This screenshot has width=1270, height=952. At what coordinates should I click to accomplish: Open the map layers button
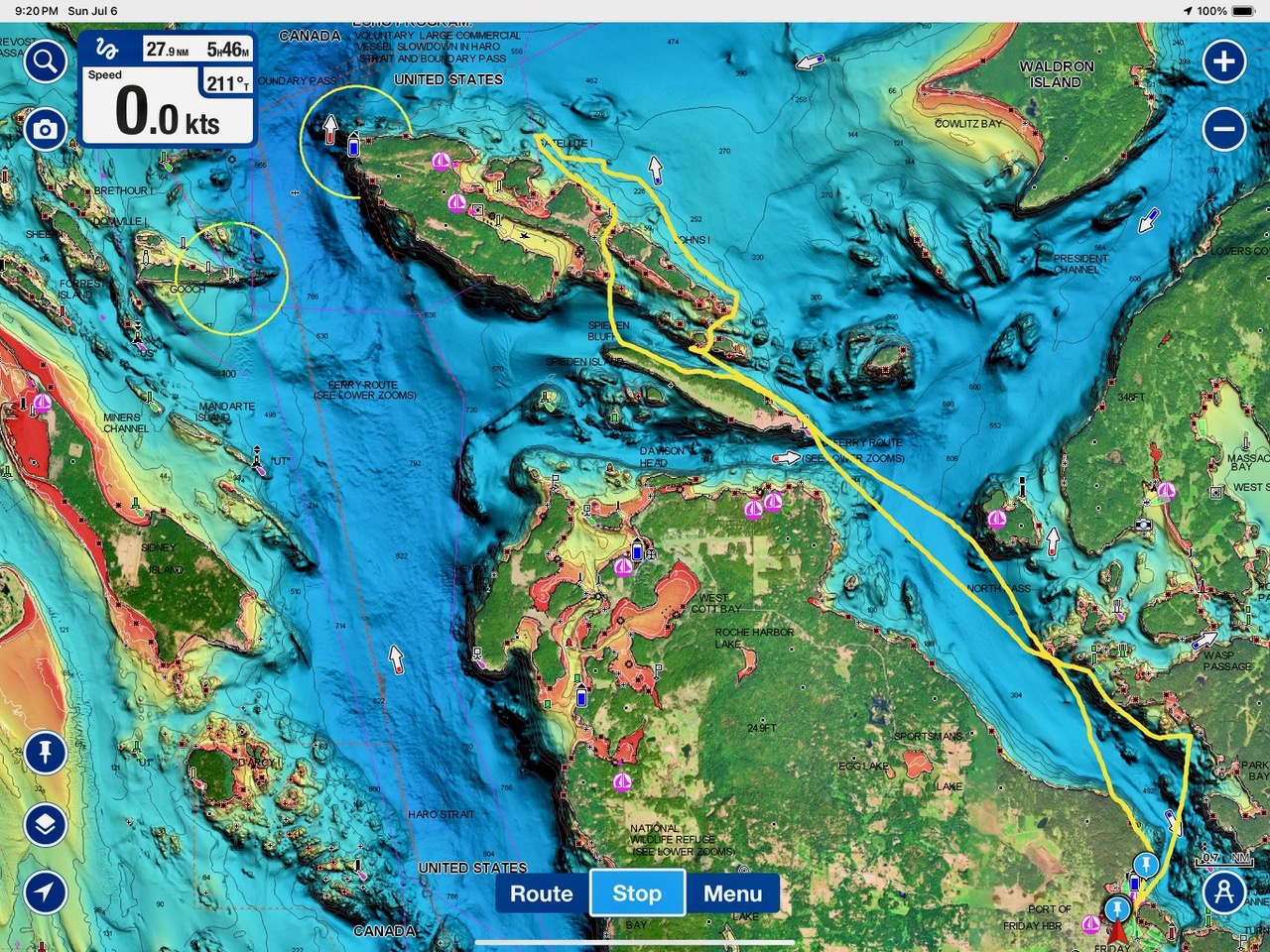tap(45, 824)
